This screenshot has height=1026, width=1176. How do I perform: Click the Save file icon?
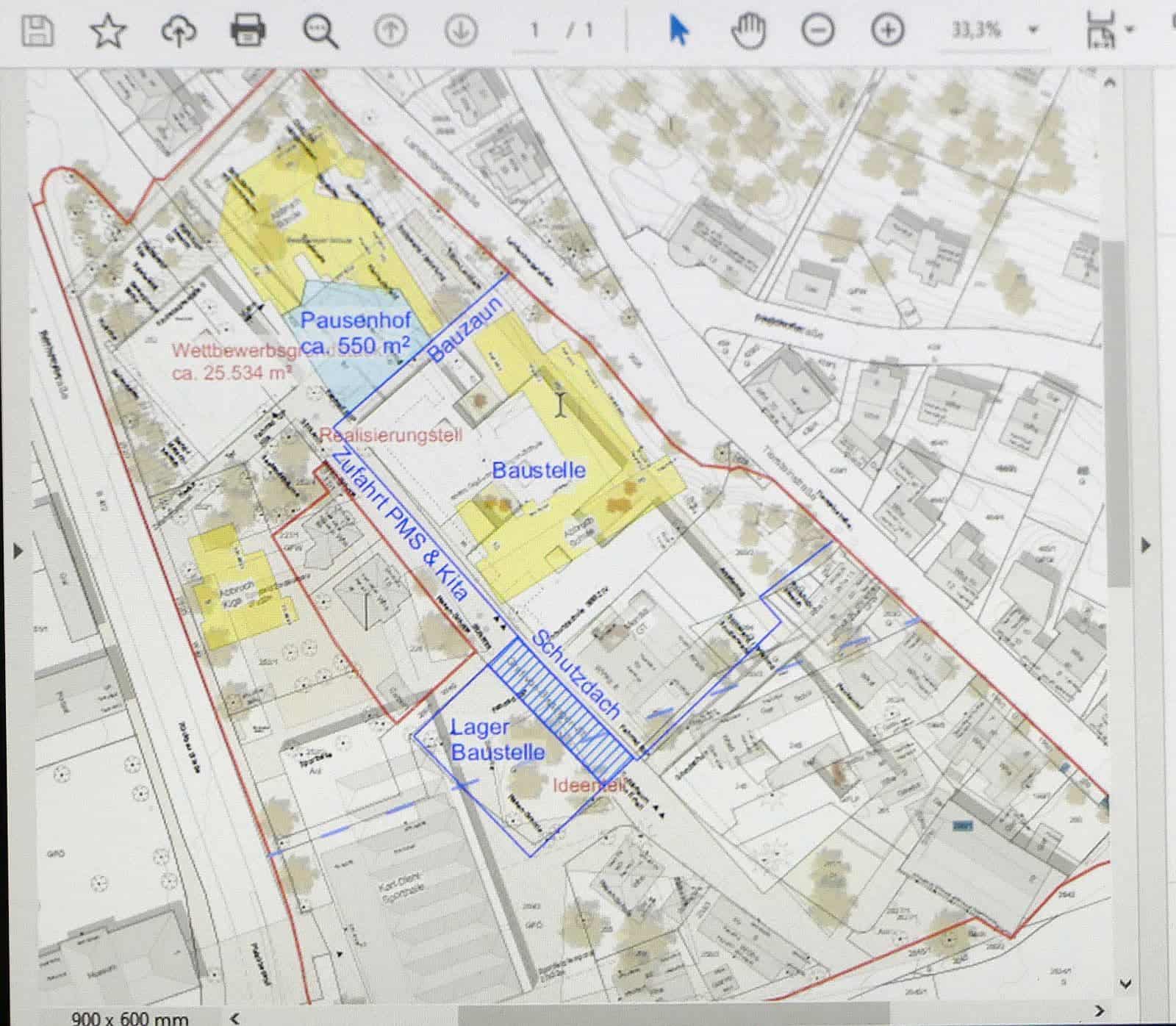(37, 31)
